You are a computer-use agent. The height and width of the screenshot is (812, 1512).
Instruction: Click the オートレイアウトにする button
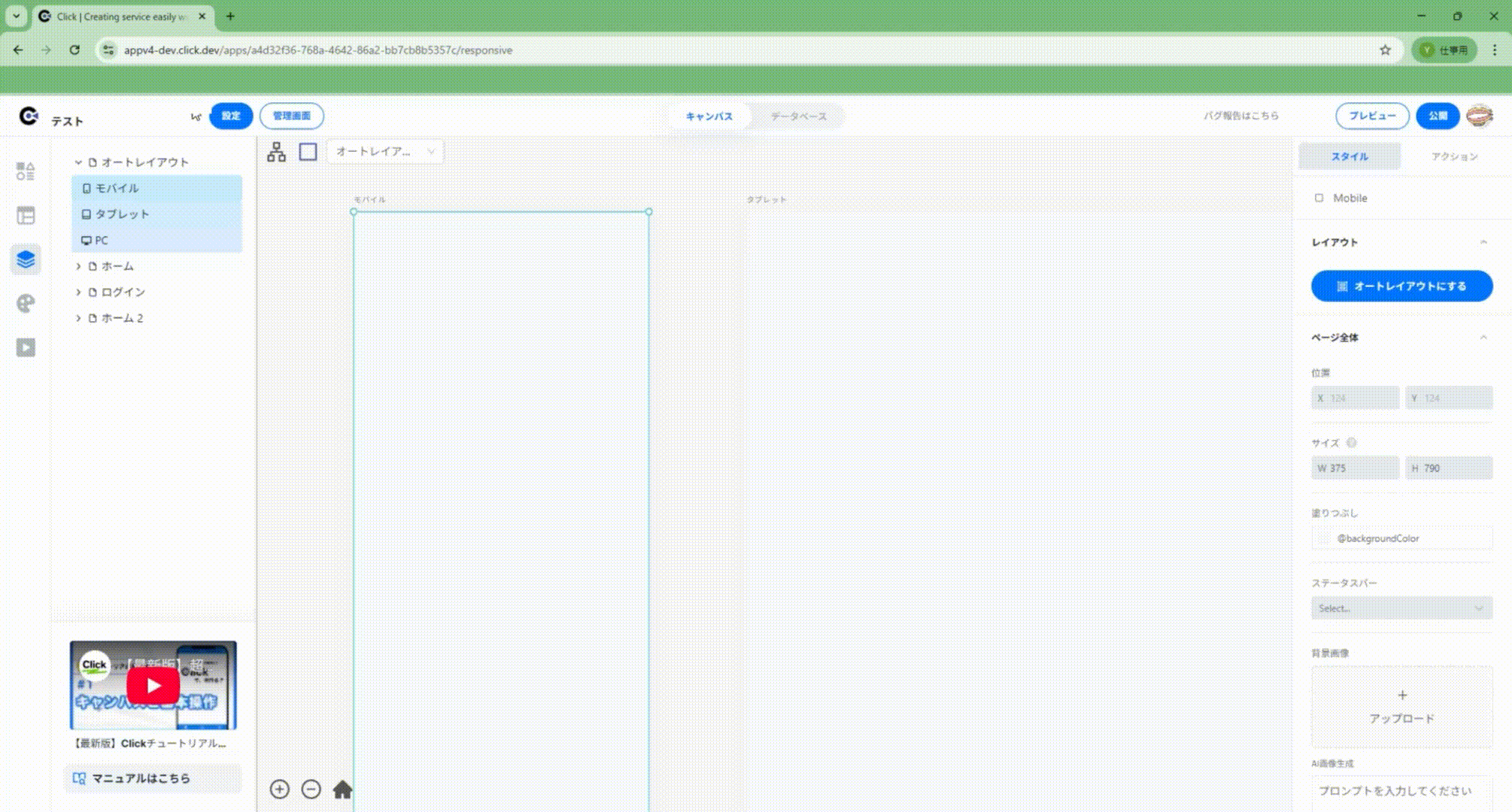click(1401, 286)
